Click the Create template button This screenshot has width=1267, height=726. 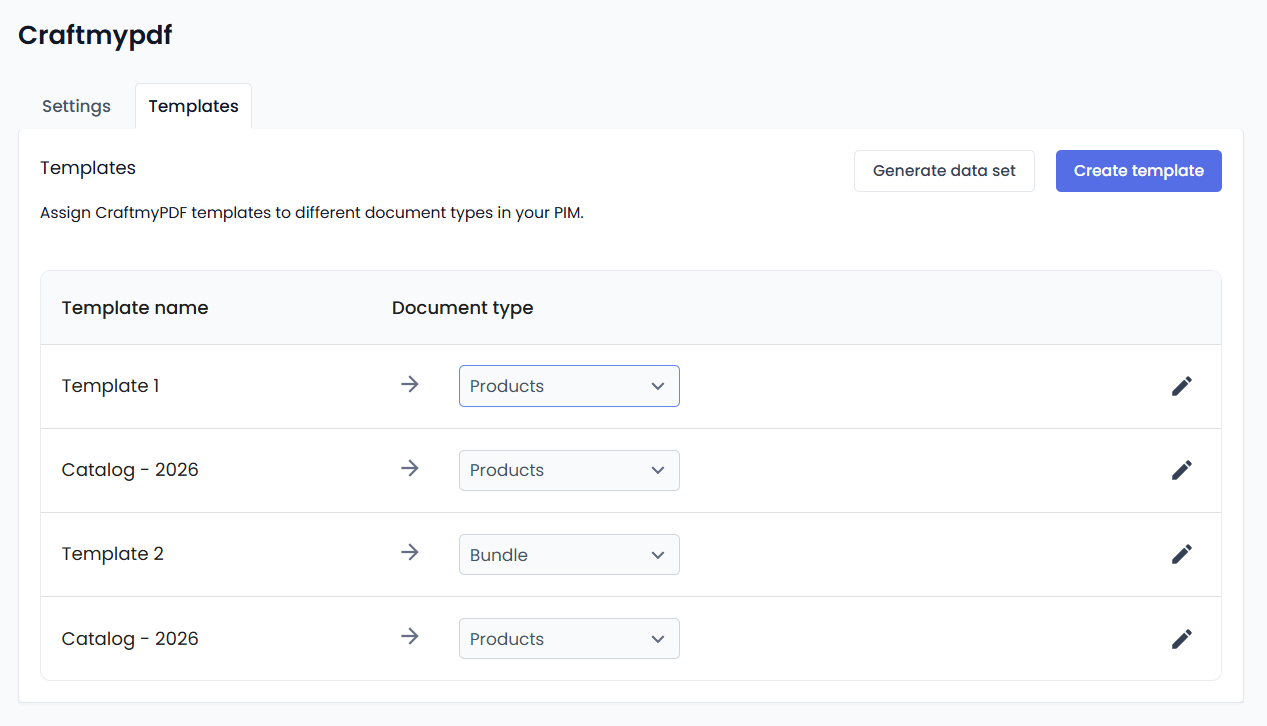tap(1139, 171)
